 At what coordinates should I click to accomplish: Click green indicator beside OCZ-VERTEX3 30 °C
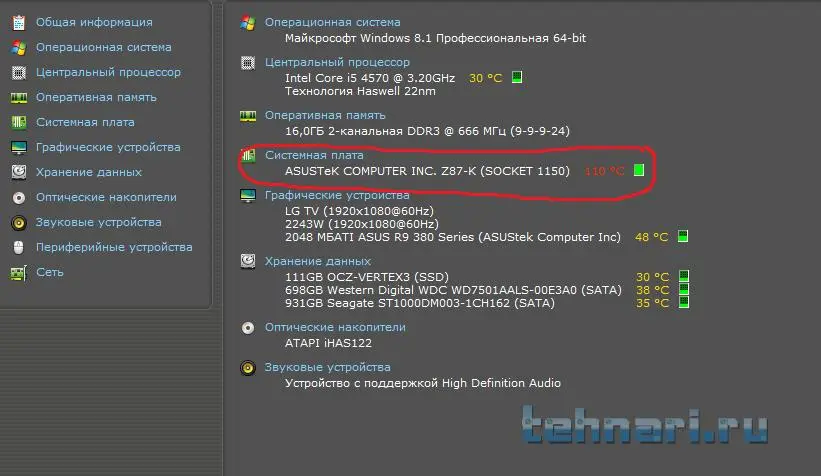(x=684, y=276)
